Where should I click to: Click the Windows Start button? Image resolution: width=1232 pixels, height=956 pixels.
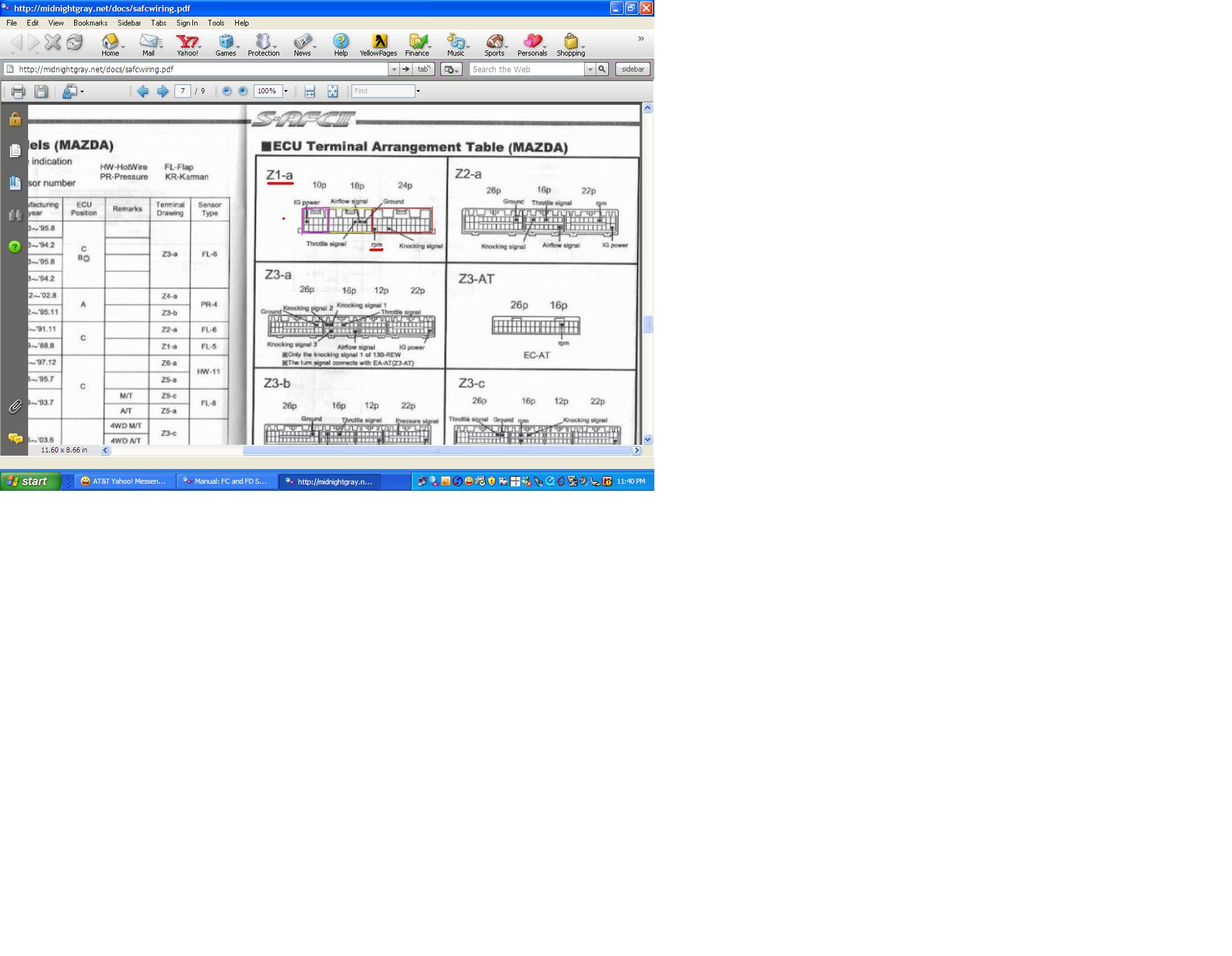[30, 481]
